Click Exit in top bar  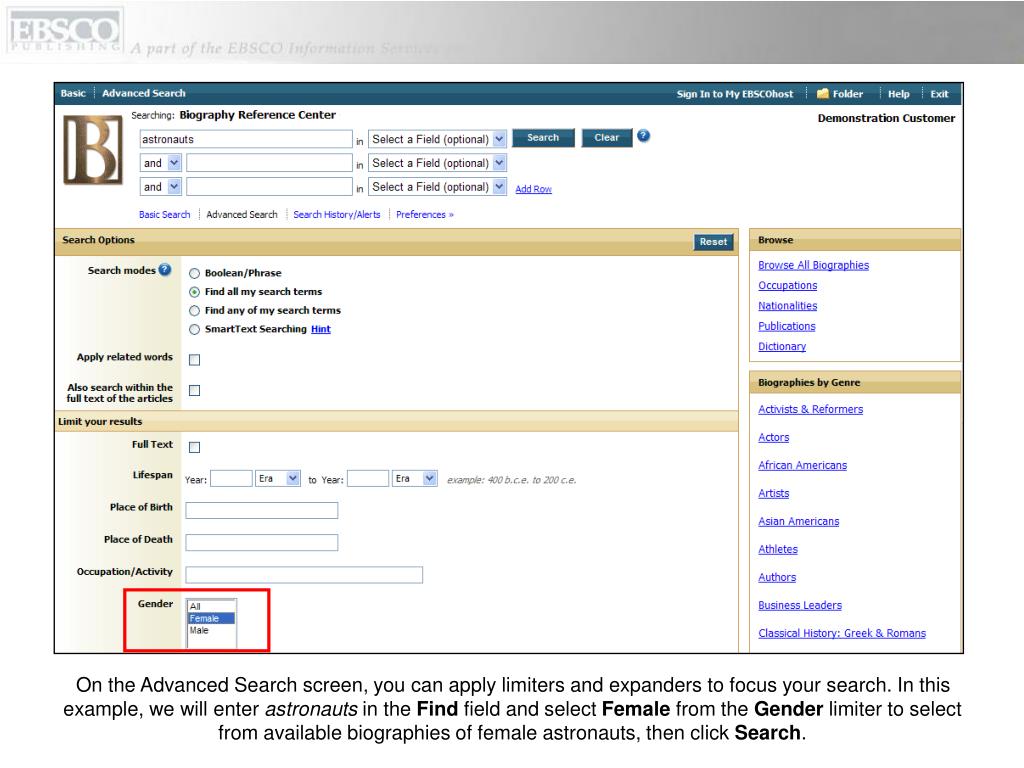tap(939, 94)
